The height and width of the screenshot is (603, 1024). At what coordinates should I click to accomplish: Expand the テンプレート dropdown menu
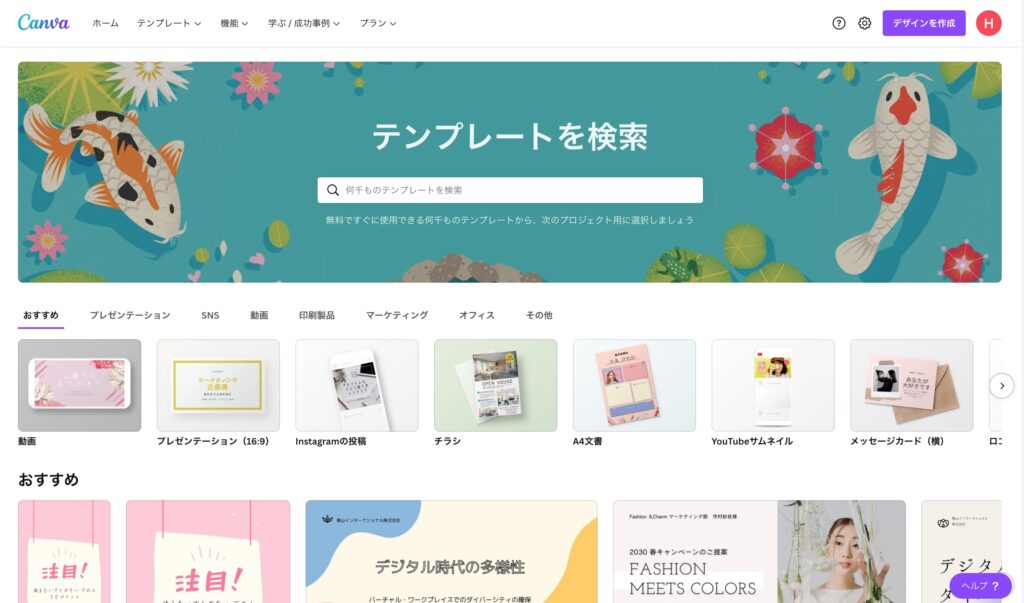click(168, 23)
